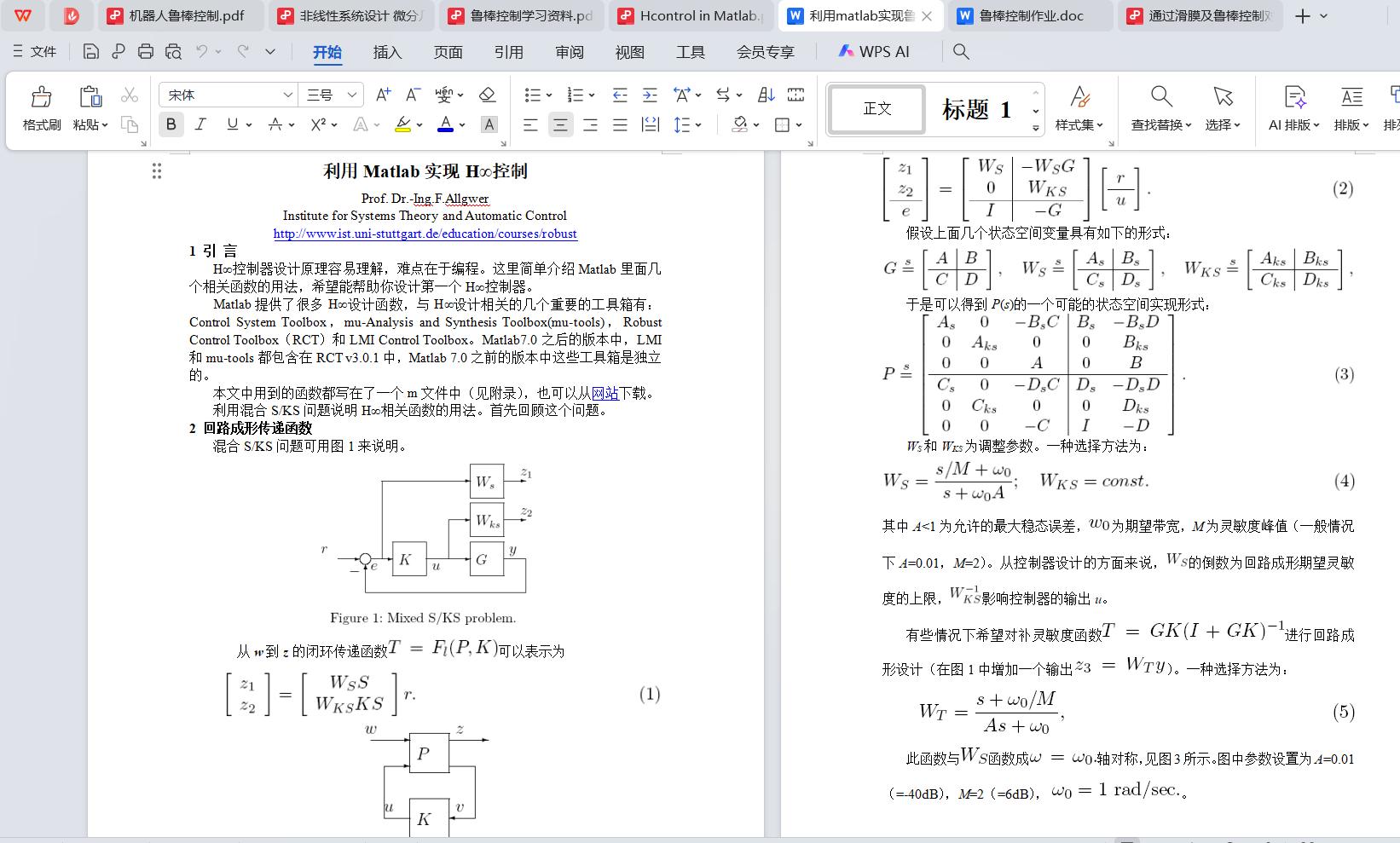Click the Format Painter (格式刷) icon
The height and width of the screenshot is (843, 1400).
point(41,96)
